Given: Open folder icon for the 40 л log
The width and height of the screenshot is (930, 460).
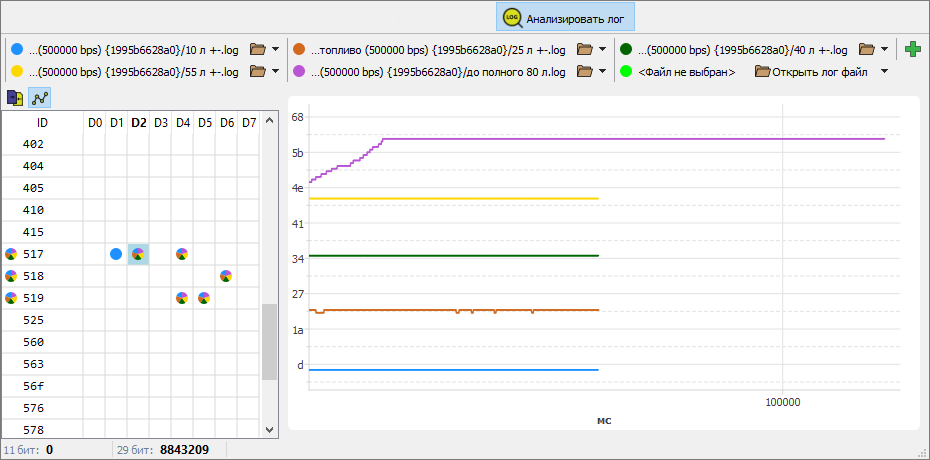Looking at the screenshot, I should point(867,49).
